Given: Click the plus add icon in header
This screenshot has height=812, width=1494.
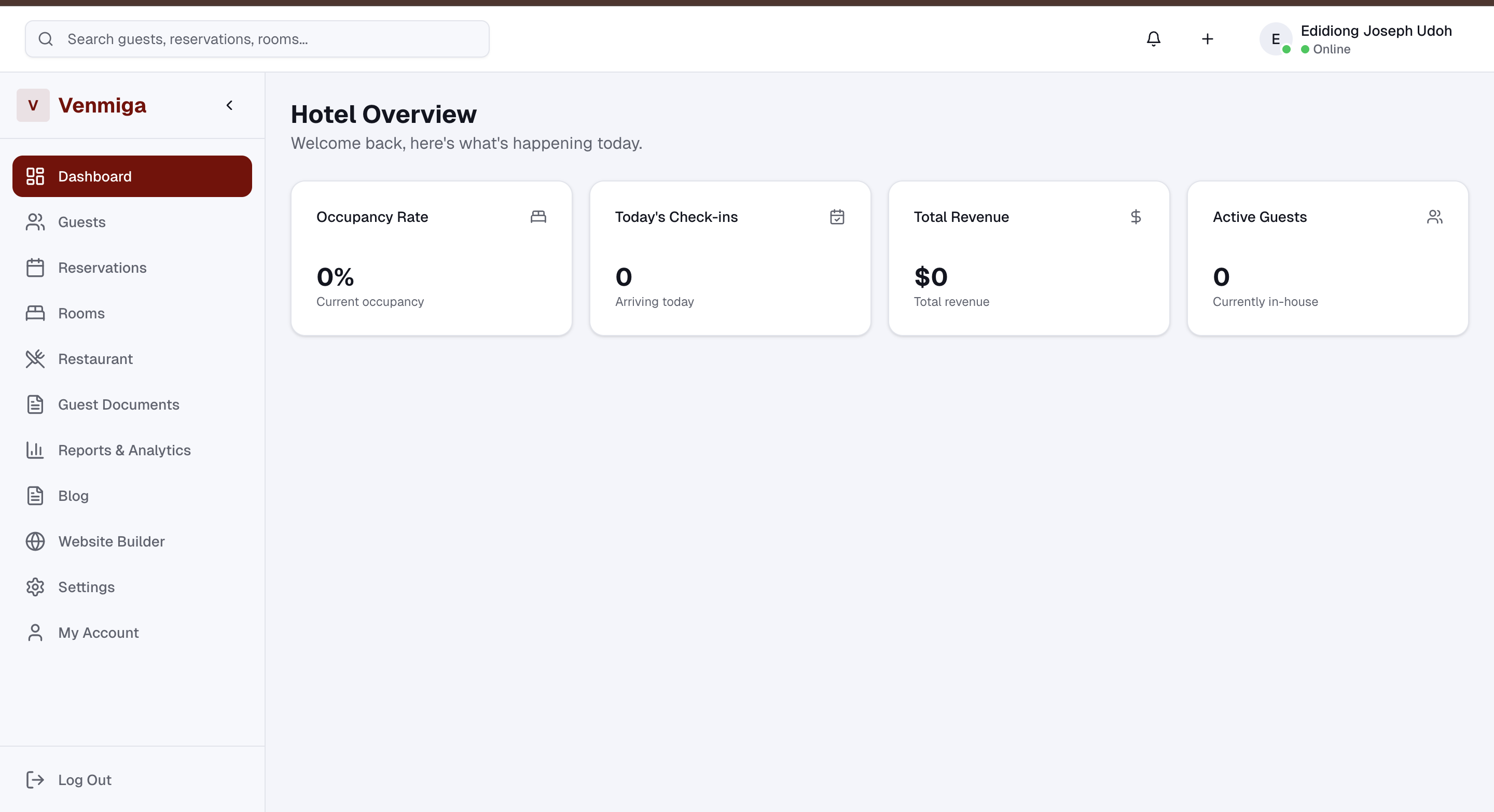Looking at the screenshot, I should [x=1207, y=39].
